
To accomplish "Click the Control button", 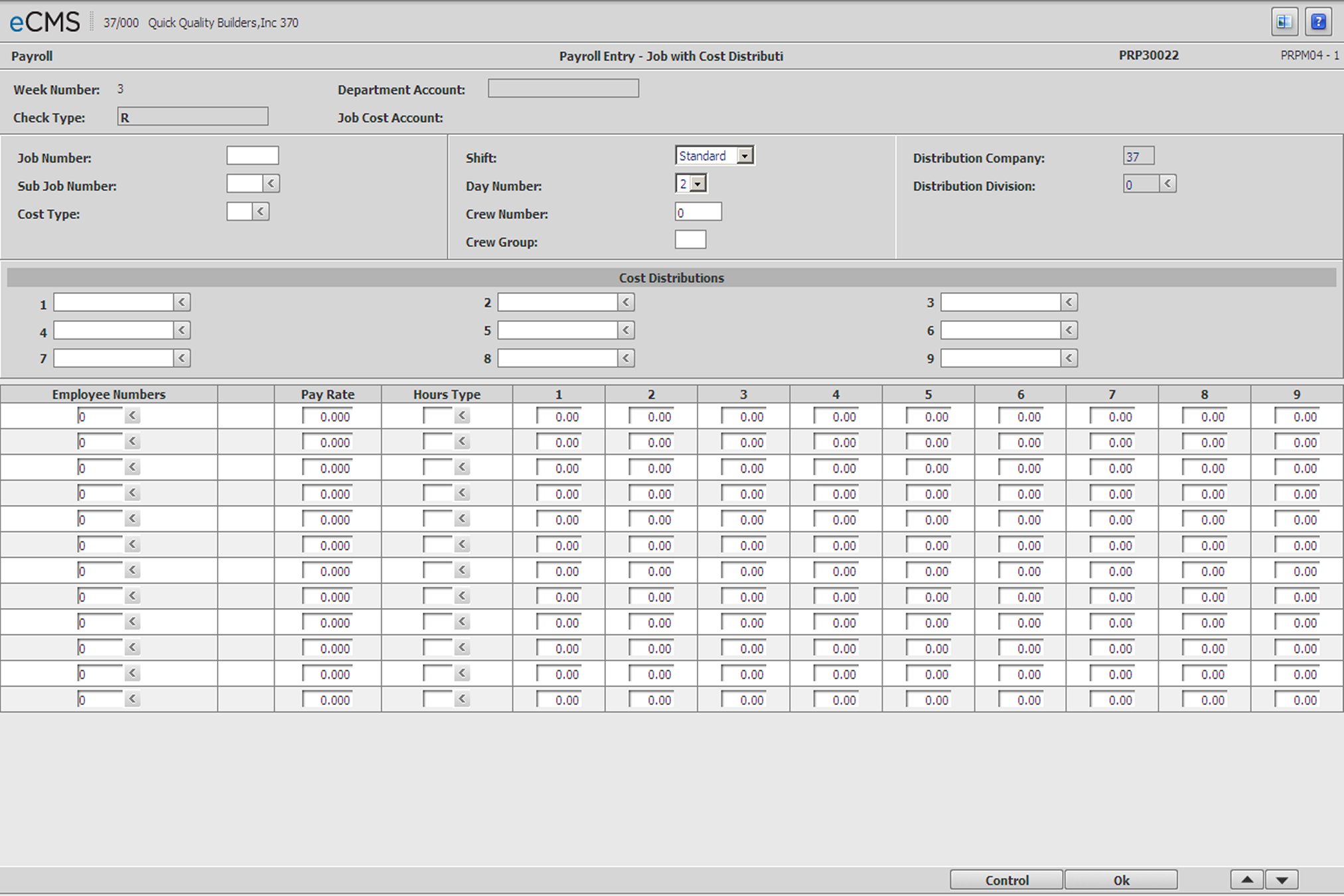I will 1006,880.
